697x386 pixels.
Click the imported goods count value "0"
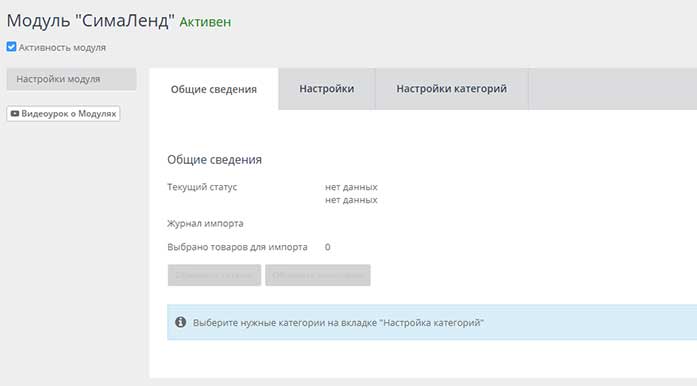click(328, 247)
